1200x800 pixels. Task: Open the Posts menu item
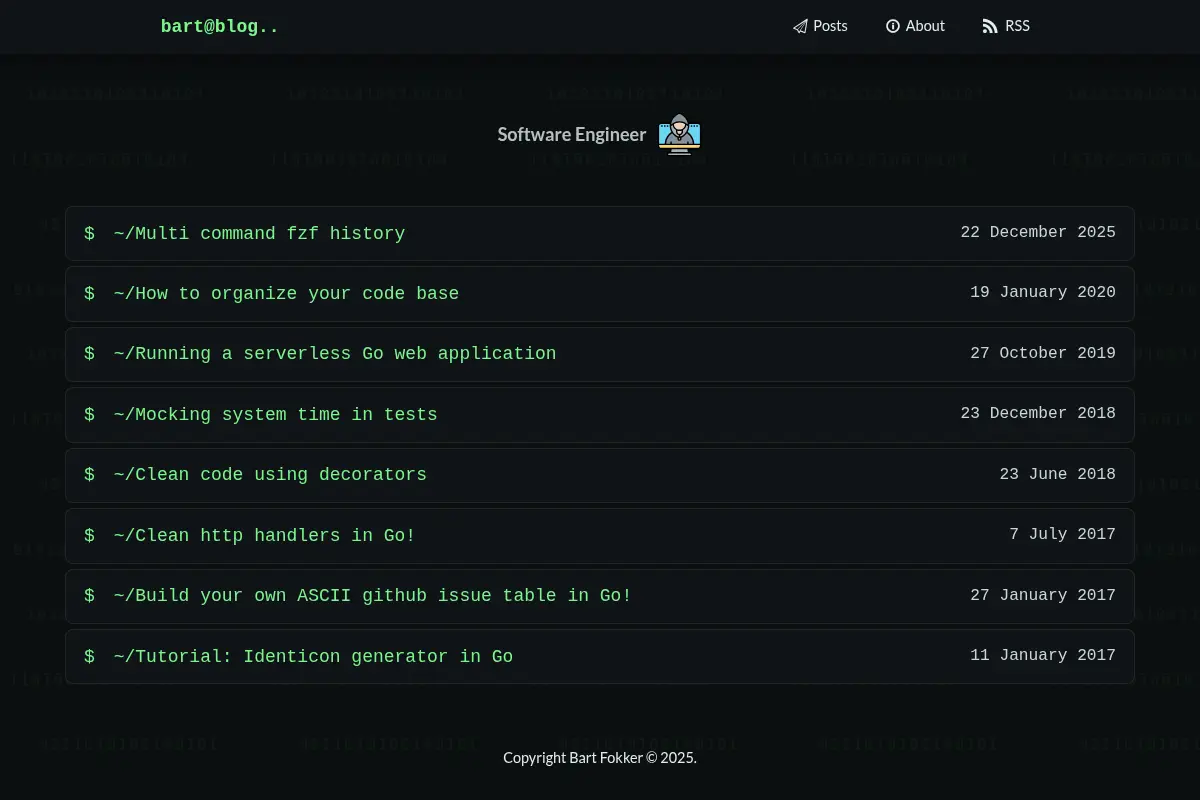[x=820, y=27]
